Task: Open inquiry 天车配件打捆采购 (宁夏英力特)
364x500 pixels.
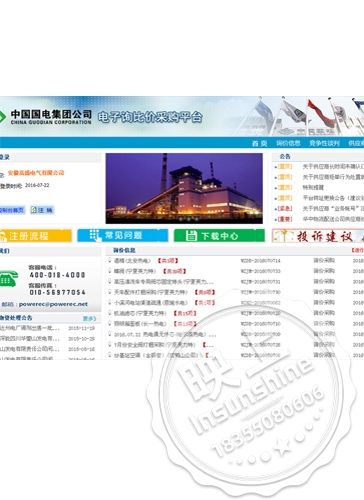Action: click(151, 292)
